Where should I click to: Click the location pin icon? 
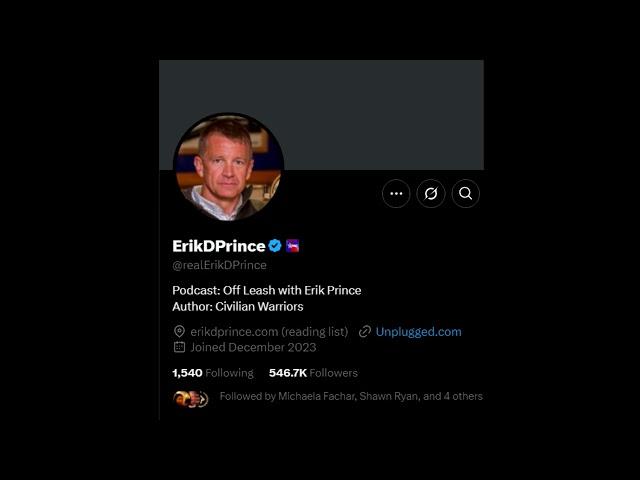[x=179, y=331]
